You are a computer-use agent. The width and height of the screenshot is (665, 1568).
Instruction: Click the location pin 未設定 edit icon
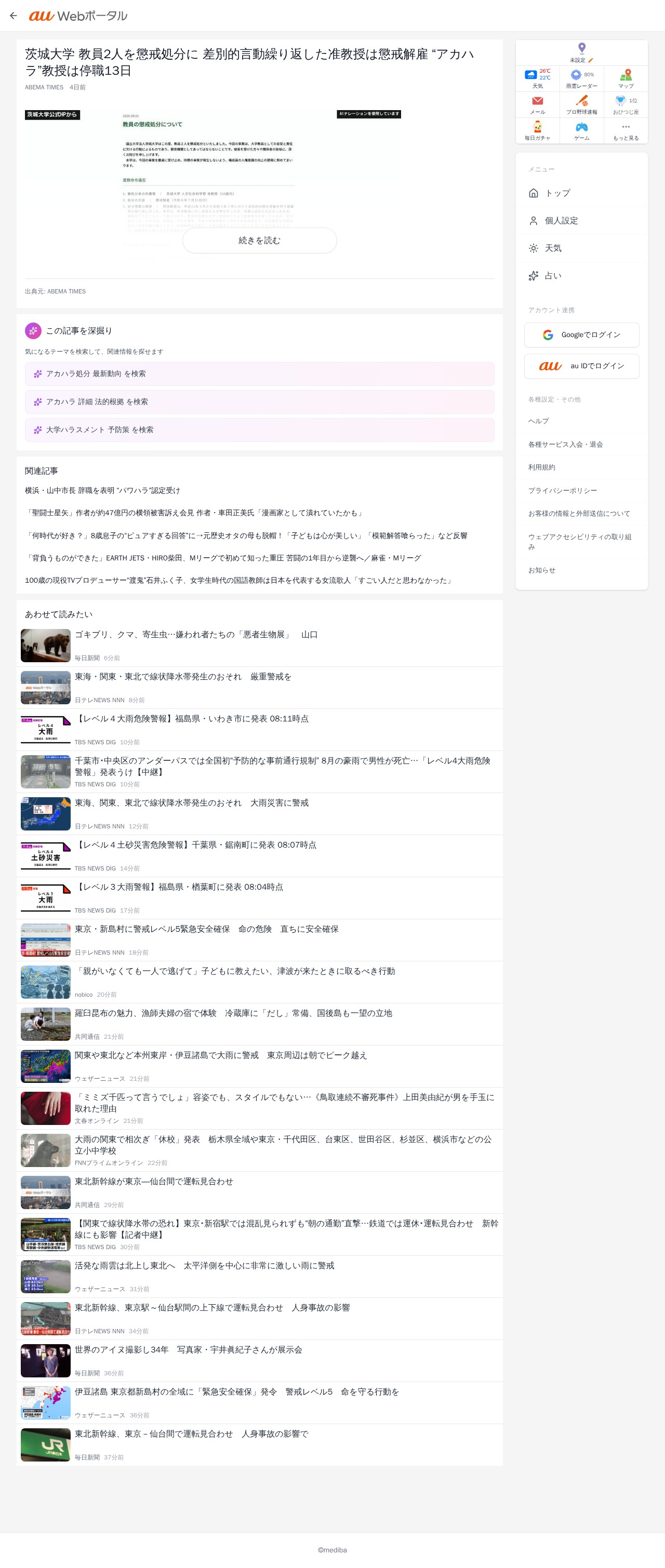(591, 60)
